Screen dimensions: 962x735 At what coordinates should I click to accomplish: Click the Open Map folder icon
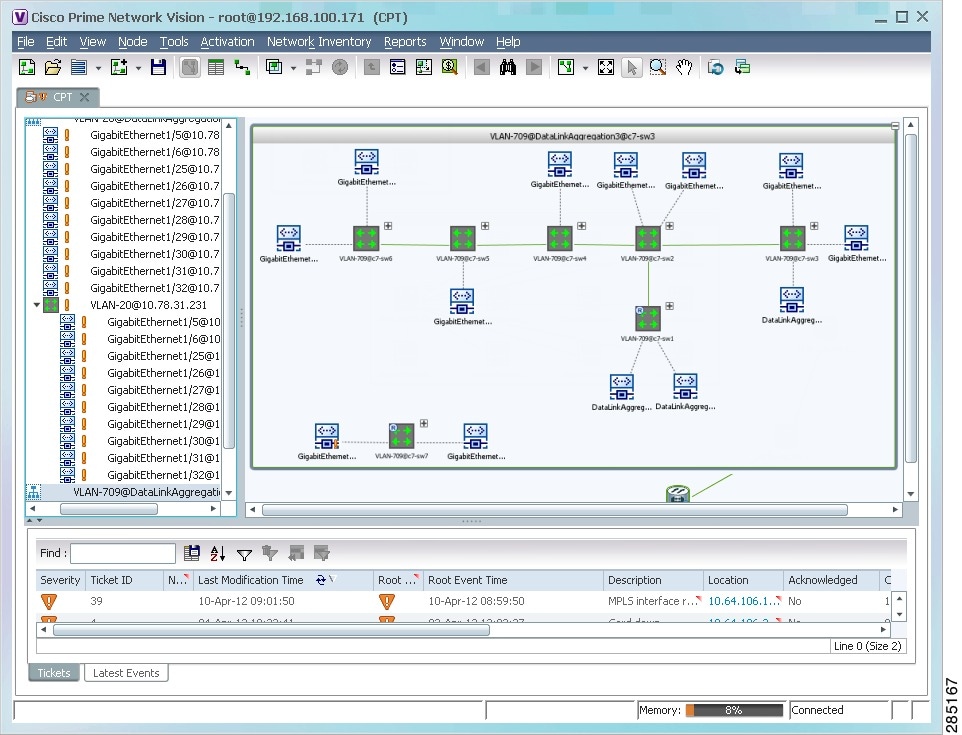point(53,67)
